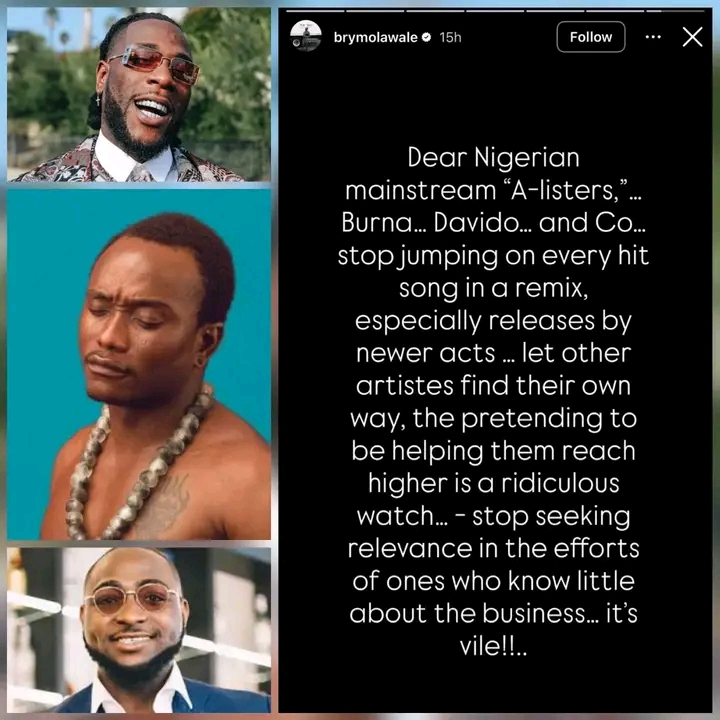The height and width of the screenshot is (720, 720).
Task: Click the blue verified badge beside brymolawale
Action: [x=427, y=37]
